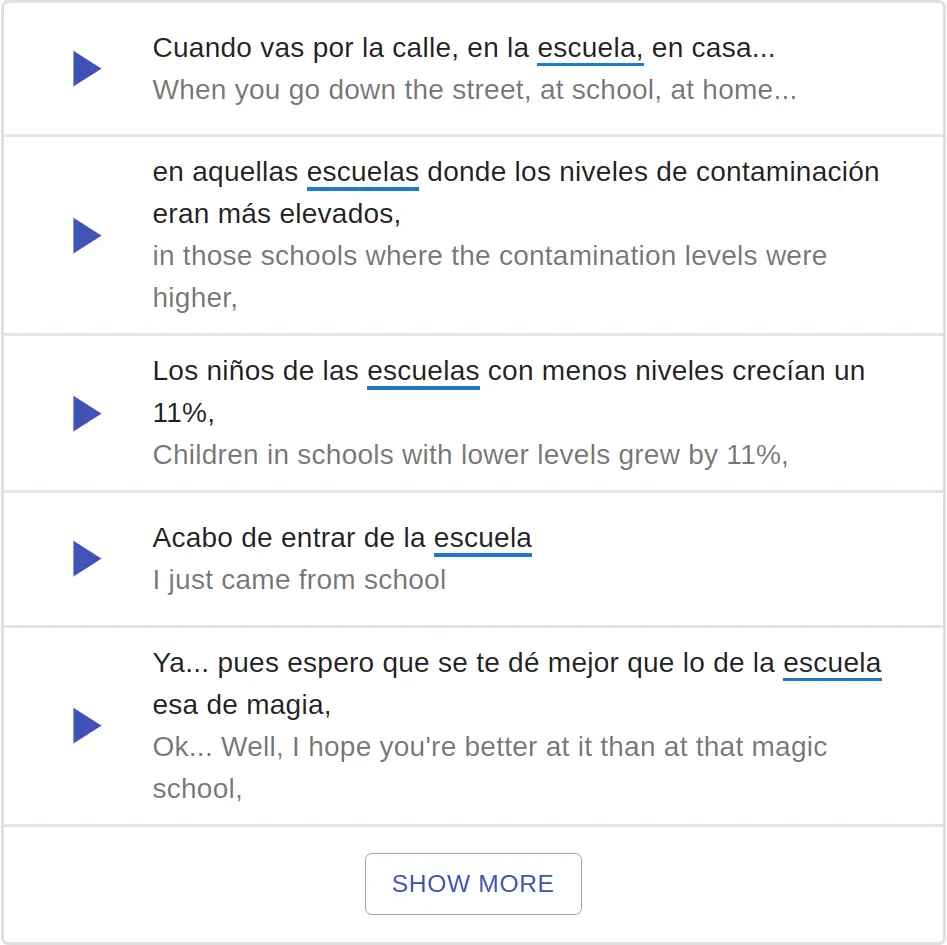
Task: Play audio for 'en aquellas escuelas' sentence
Action: click(x=87, y=236)
